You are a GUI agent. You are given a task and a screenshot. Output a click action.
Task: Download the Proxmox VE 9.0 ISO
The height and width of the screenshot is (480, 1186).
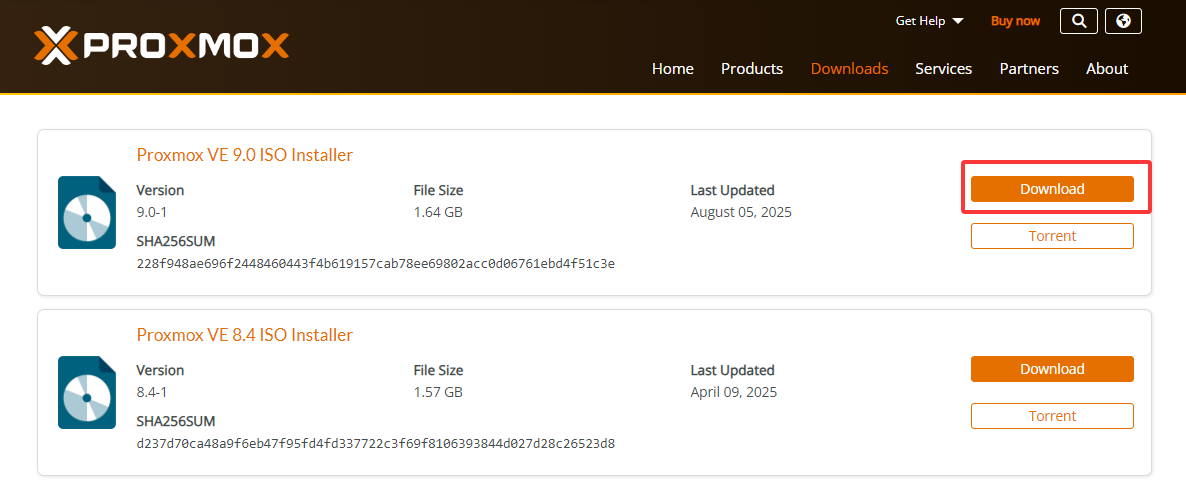pos(1052,189)
